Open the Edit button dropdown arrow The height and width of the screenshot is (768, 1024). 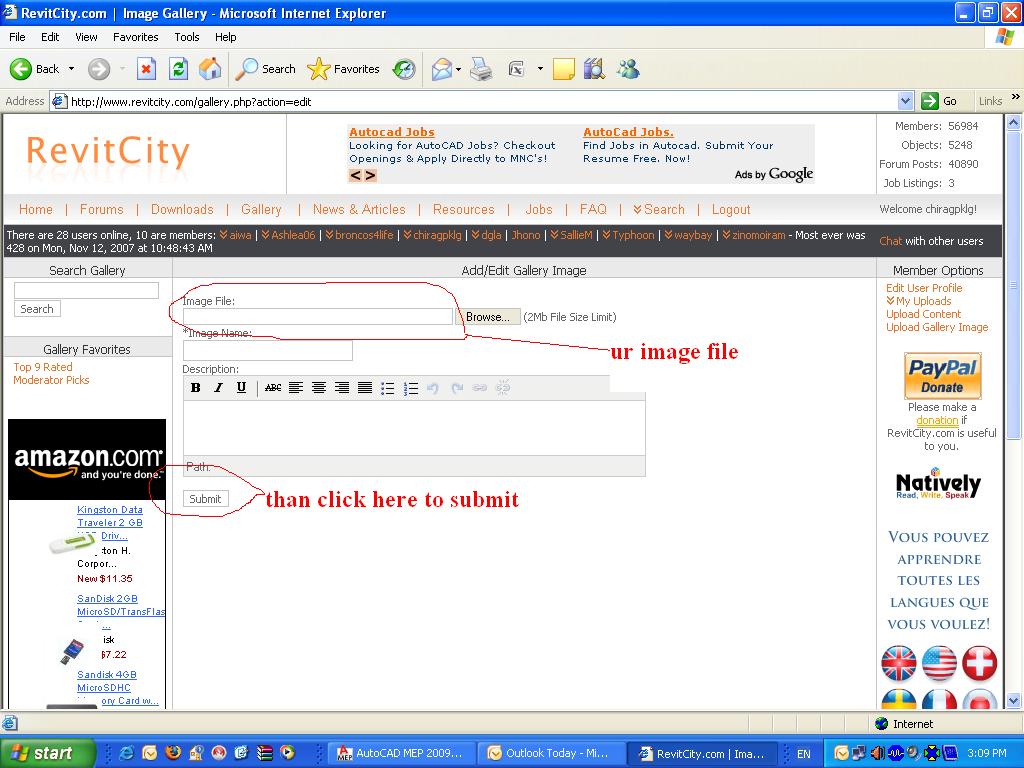coord(540,69)
